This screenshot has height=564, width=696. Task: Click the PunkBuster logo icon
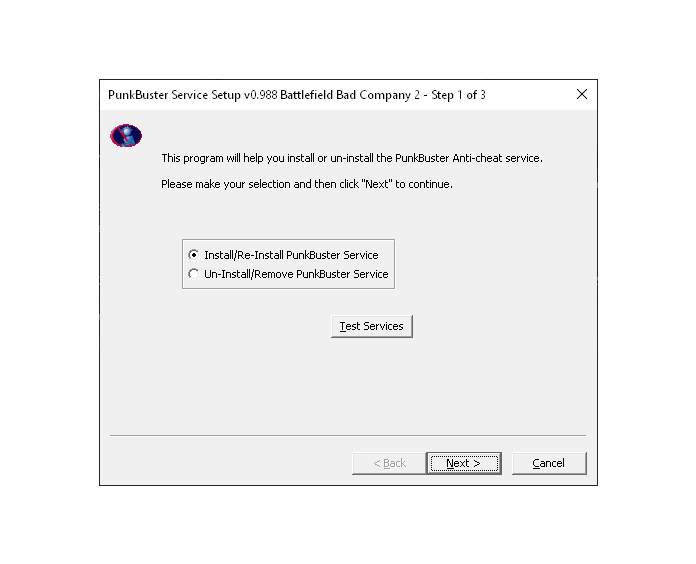tap(126, 135)
